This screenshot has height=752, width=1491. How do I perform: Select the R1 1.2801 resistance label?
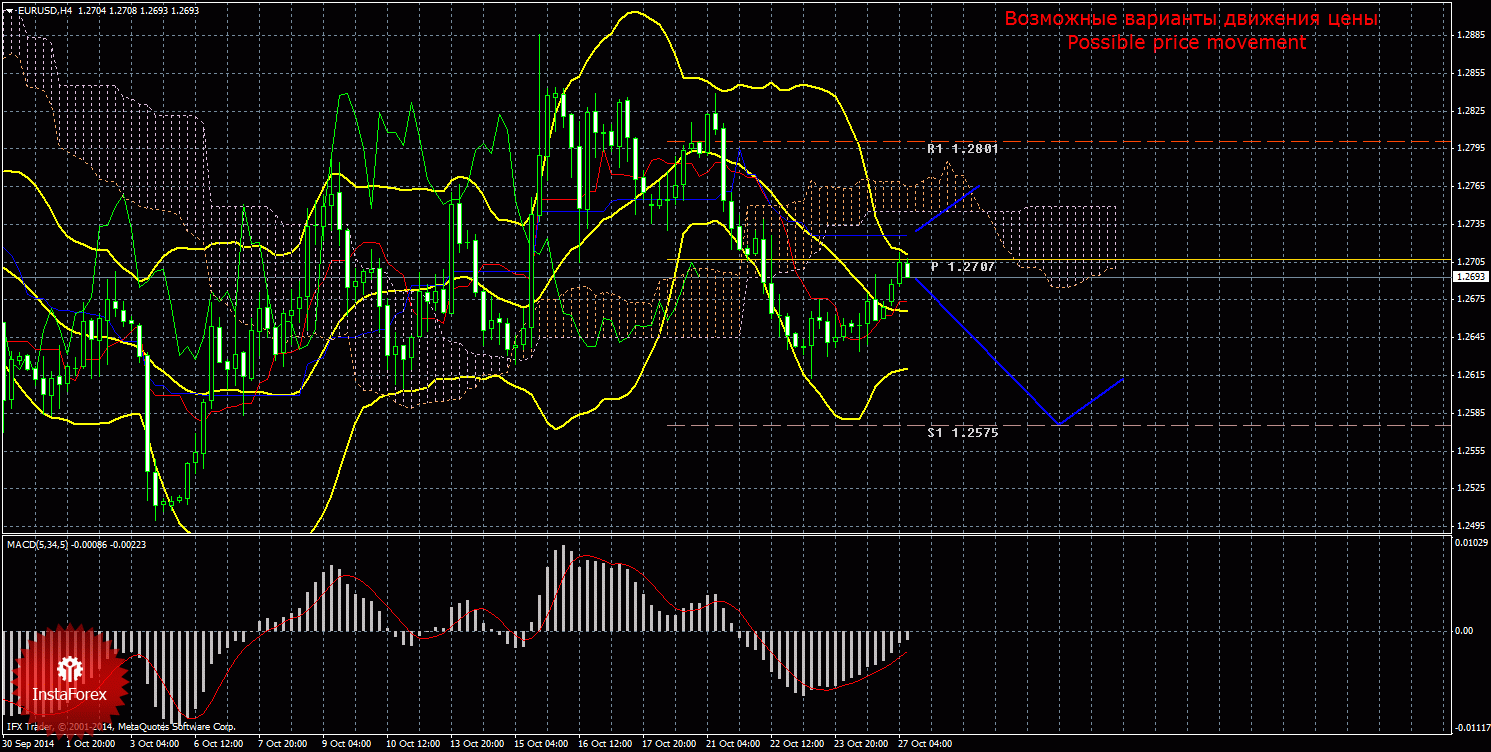coord(962,148)
